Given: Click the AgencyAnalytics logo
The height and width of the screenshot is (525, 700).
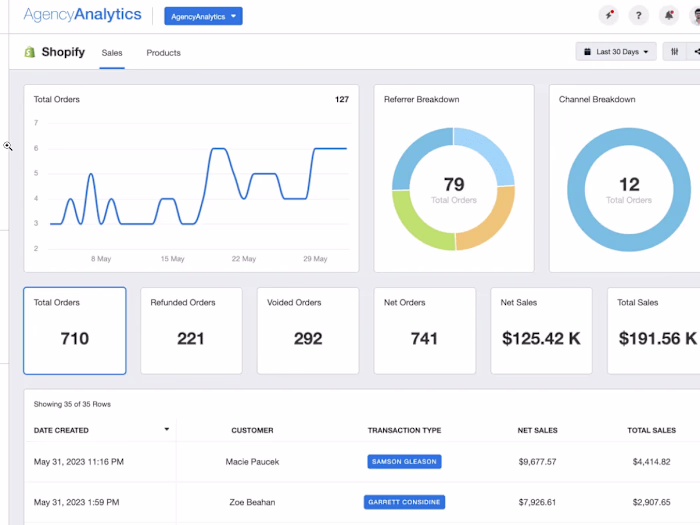Looking at the screenshot, I should click(83, 15).
